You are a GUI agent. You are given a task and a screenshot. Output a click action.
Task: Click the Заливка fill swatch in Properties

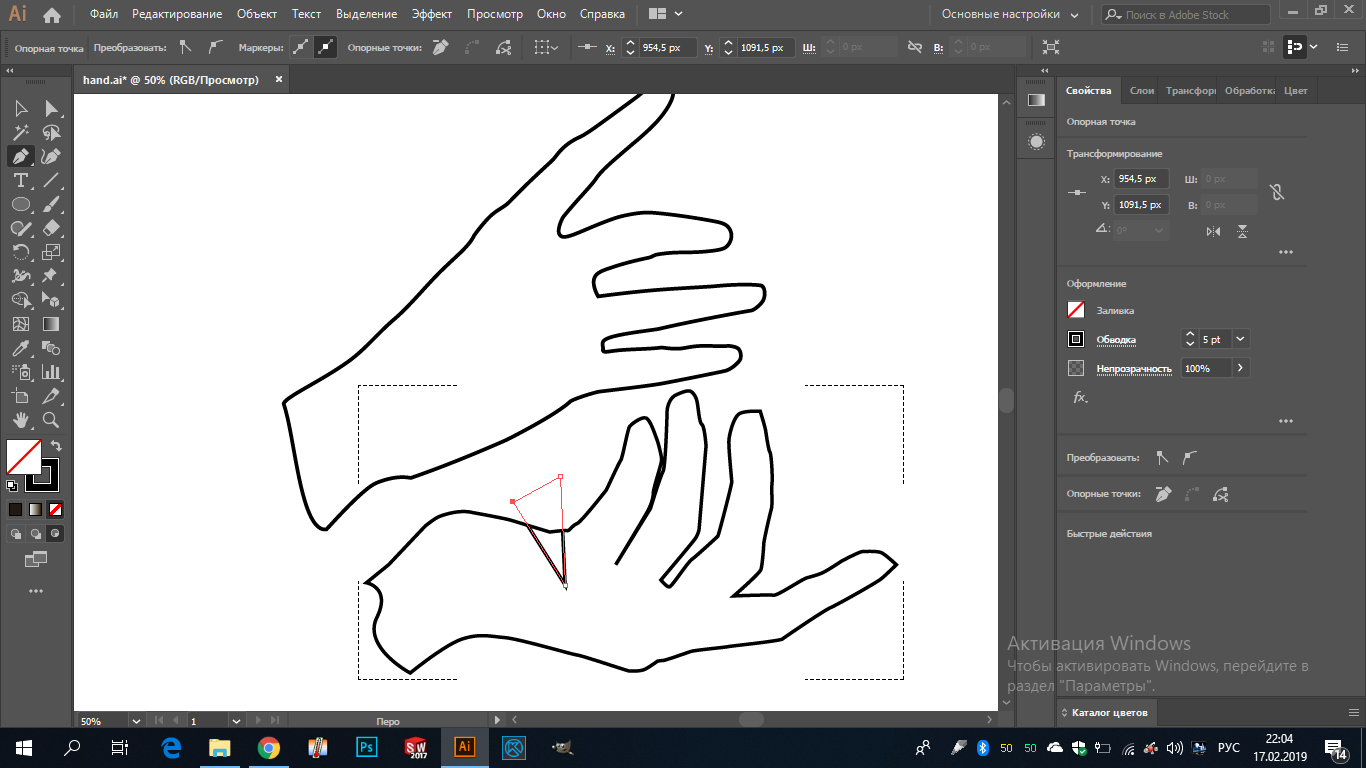click(1076, 310)
